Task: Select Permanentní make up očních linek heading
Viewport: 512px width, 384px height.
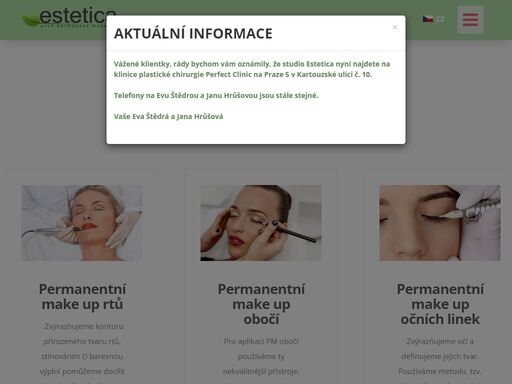Action: (440, 304)
